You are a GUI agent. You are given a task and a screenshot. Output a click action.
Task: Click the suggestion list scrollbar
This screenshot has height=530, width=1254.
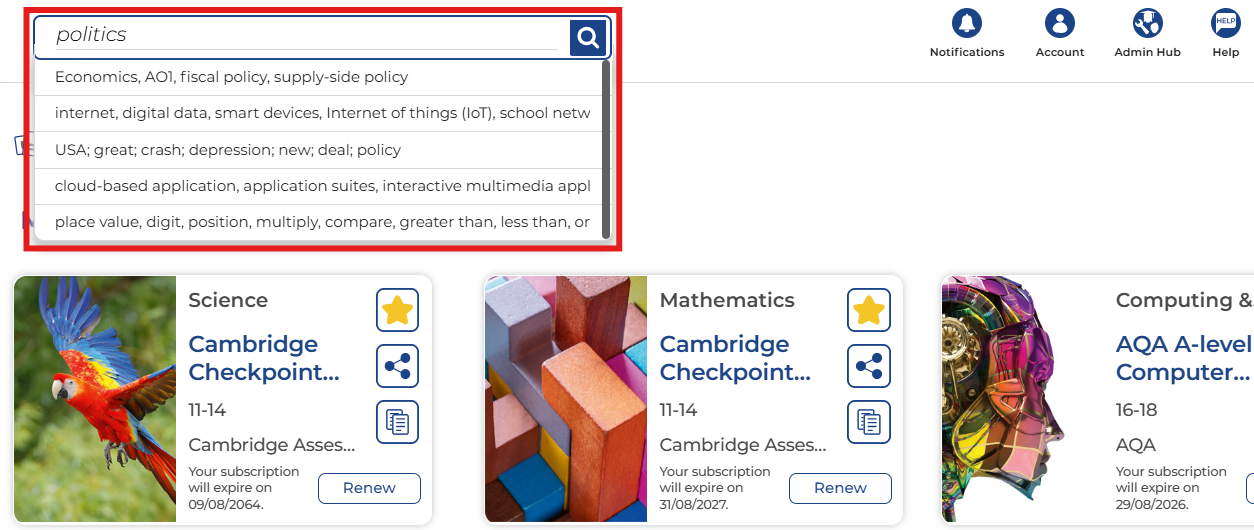606,150
